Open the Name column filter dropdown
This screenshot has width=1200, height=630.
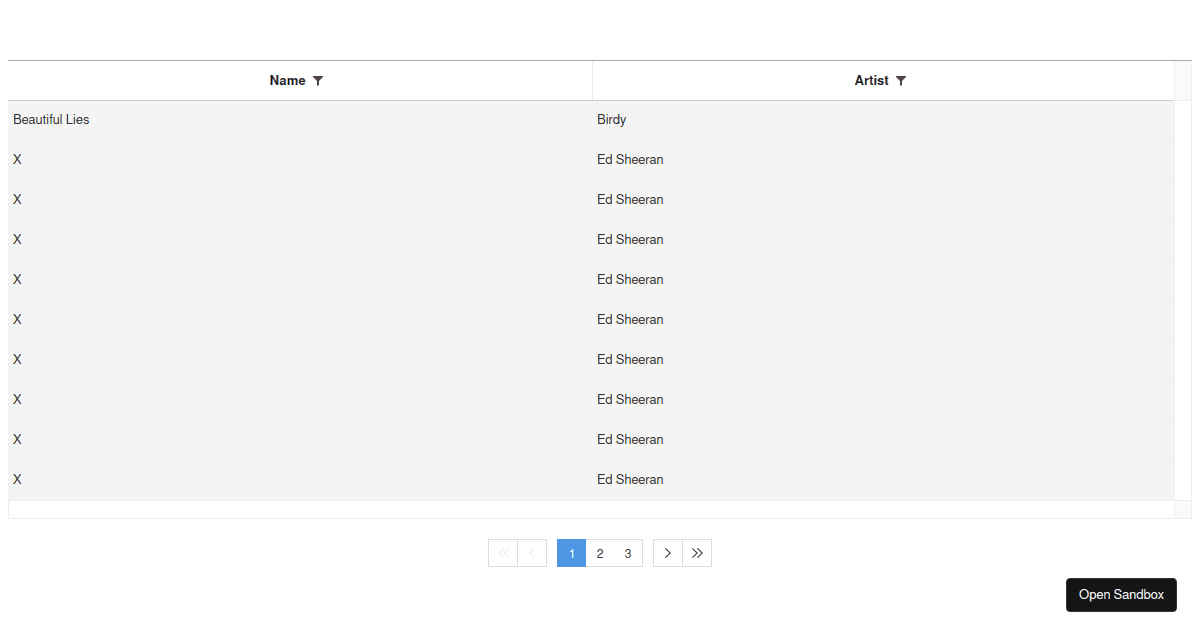318,80
